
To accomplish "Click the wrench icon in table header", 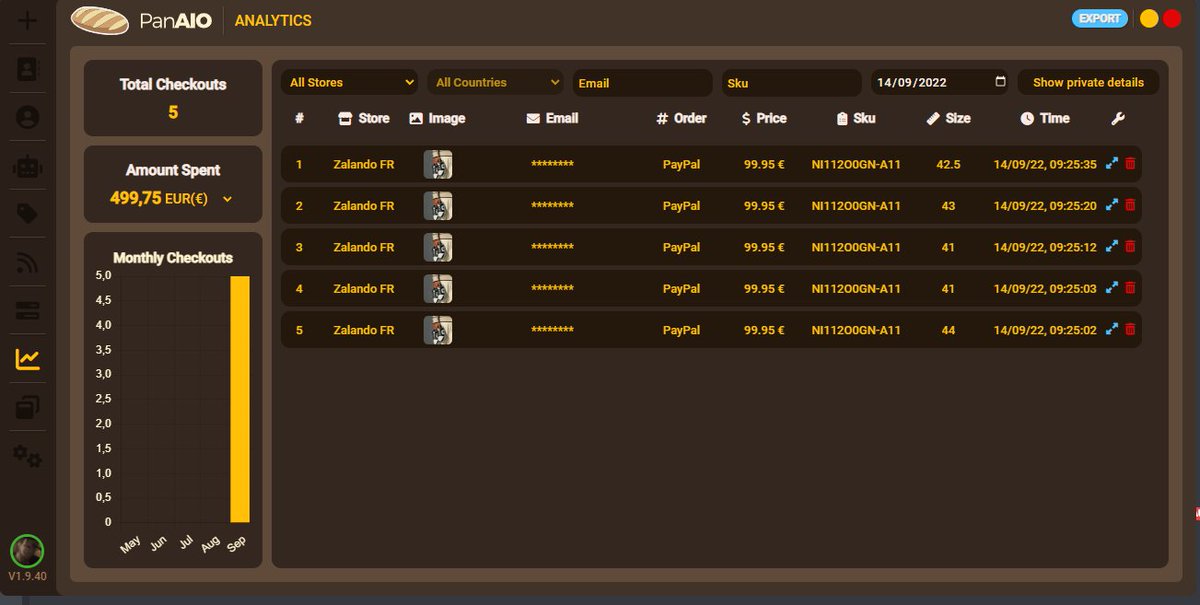I will point(1118,119).
